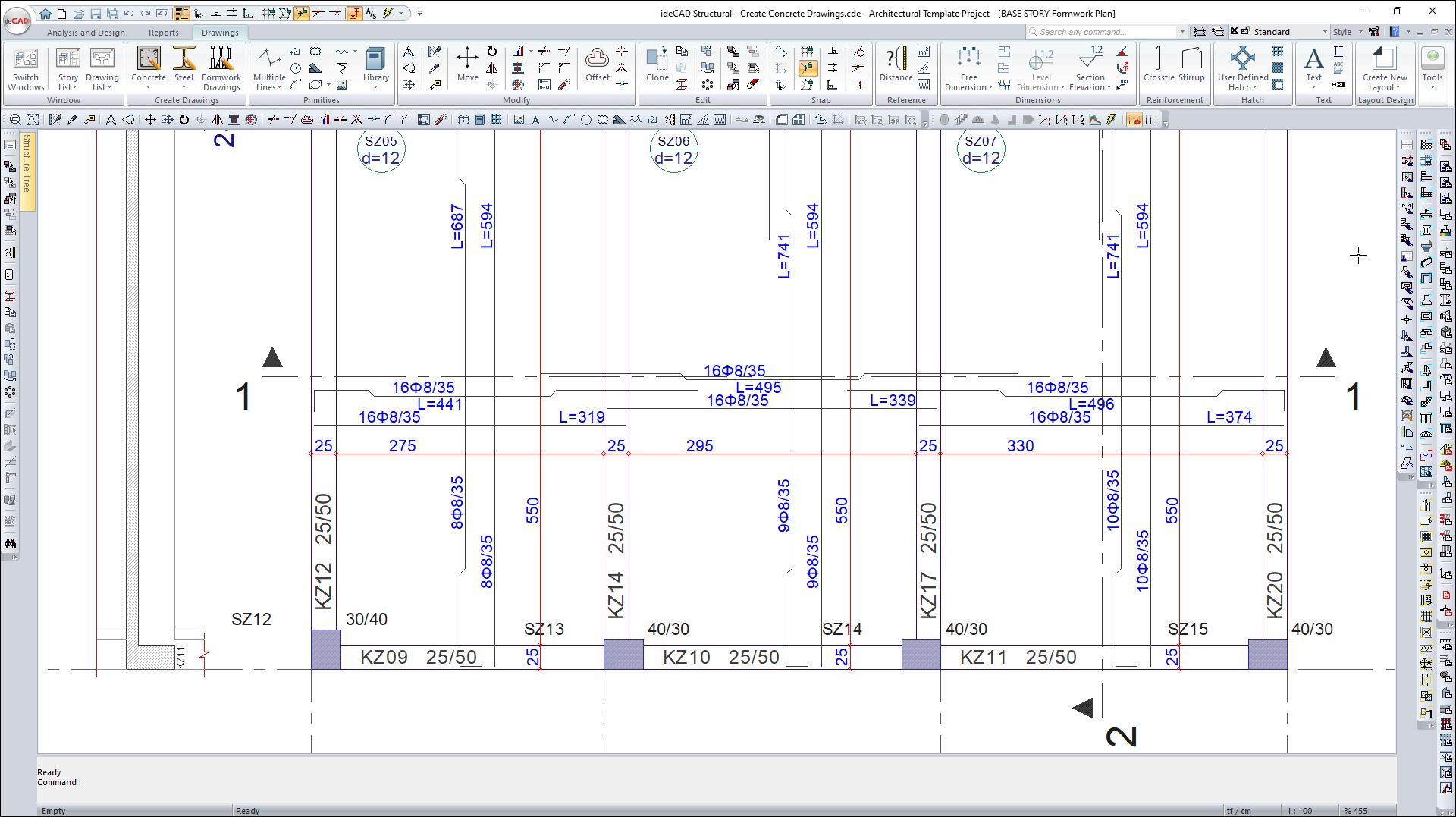Viewport: 1456px width, 817px height.
Task: Switch to the Reports tab
Action: (164, 33)
